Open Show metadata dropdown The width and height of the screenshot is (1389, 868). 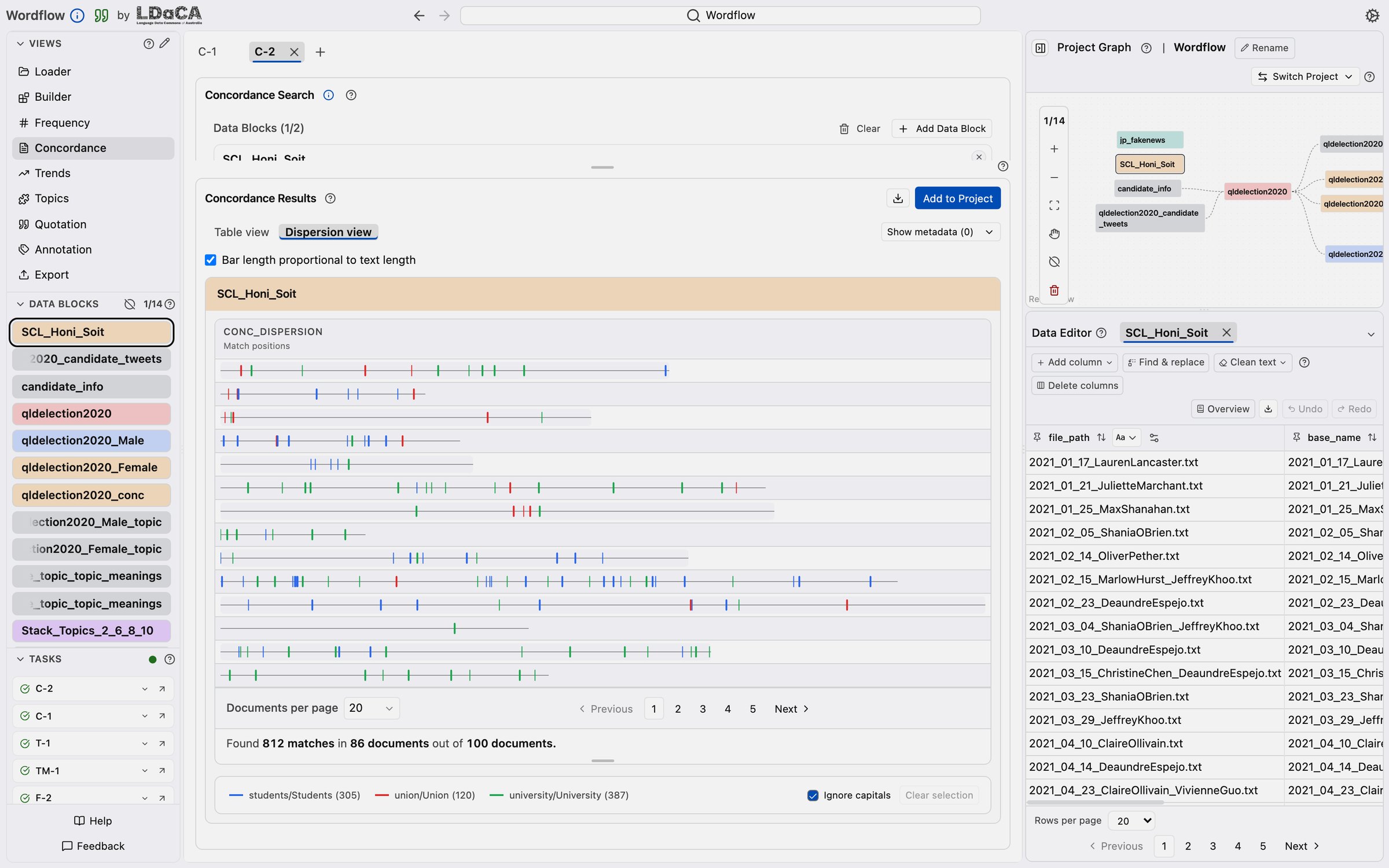940,232
